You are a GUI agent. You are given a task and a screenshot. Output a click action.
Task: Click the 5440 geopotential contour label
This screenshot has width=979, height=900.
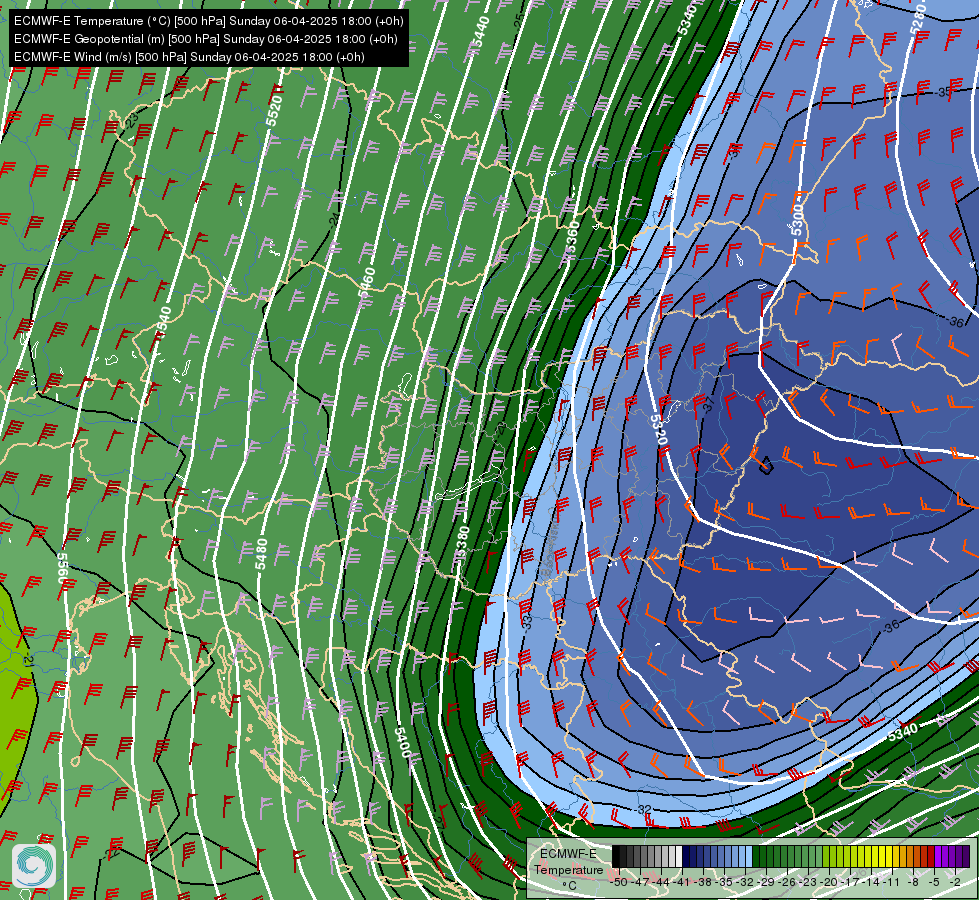click(480, 31)
